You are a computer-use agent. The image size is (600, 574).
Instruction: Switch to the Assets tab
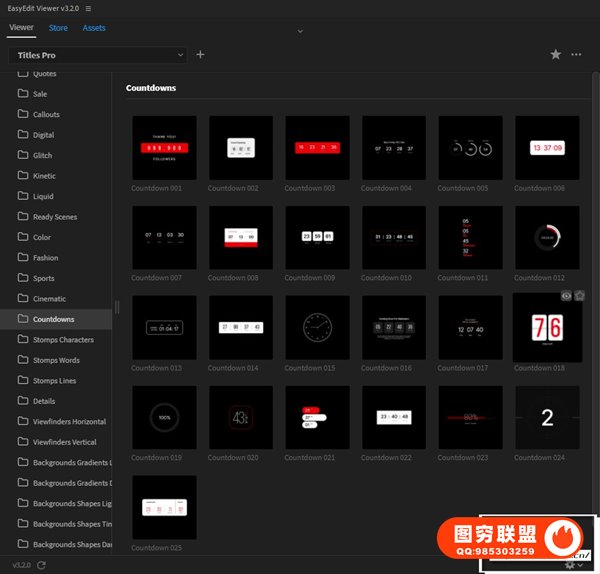94,28
